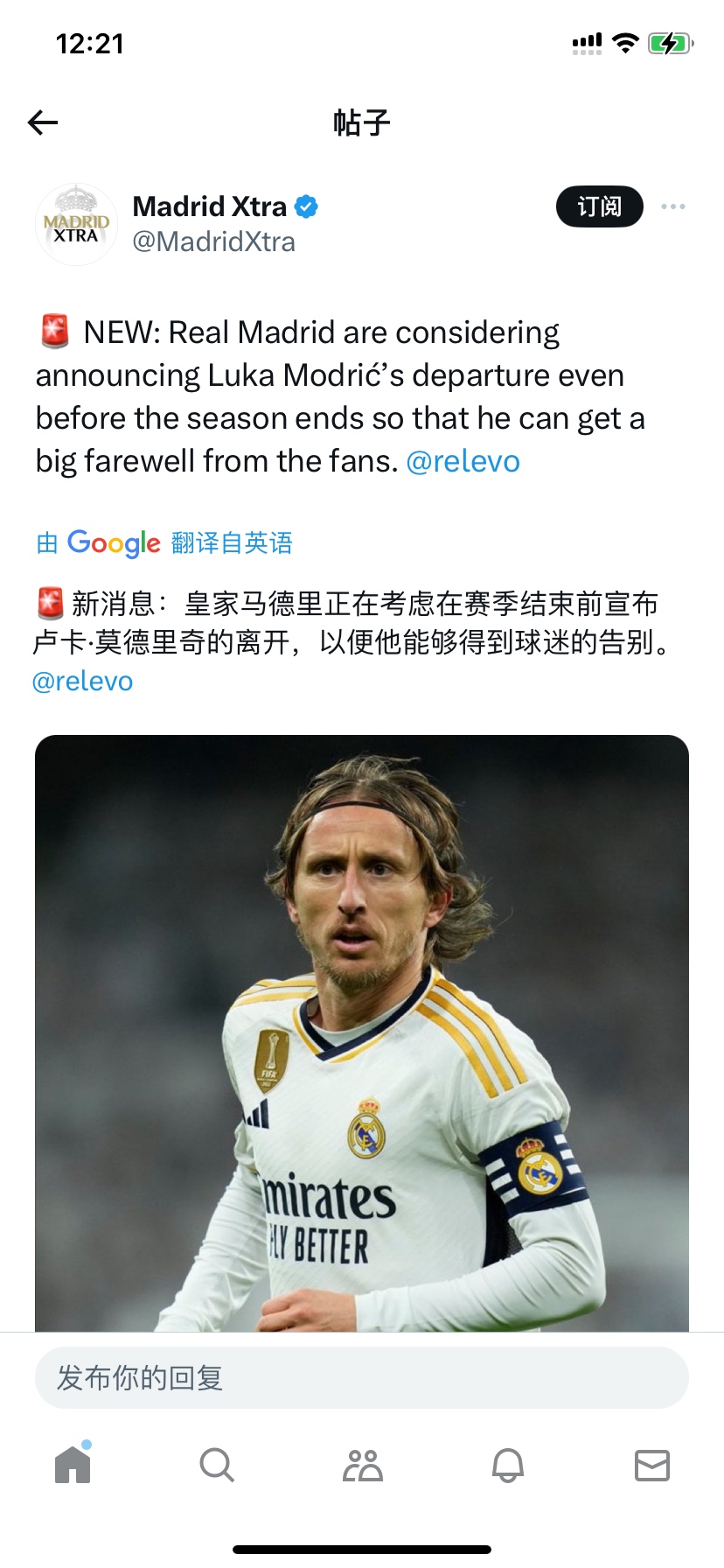Tap the @MadridXtra handle
Screen dimensions: 724x1568
[x=213, y=241]
